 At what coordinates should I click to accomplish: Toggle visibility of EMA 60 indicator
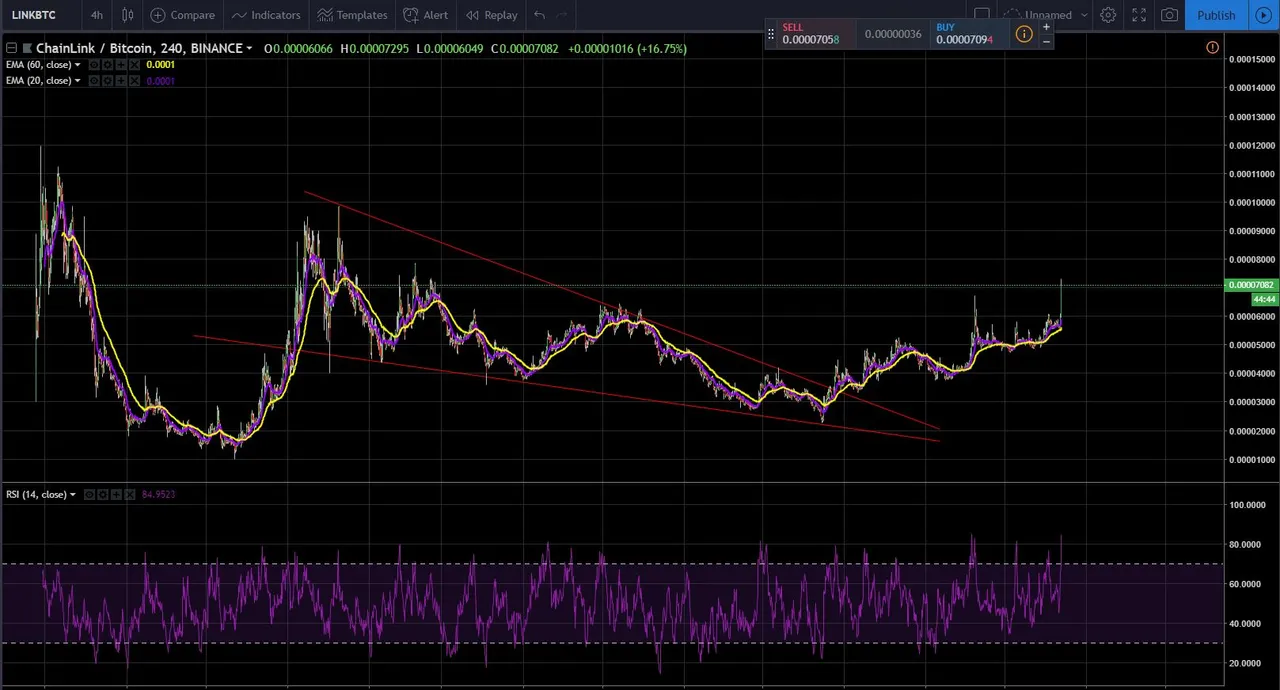point(93,65)
